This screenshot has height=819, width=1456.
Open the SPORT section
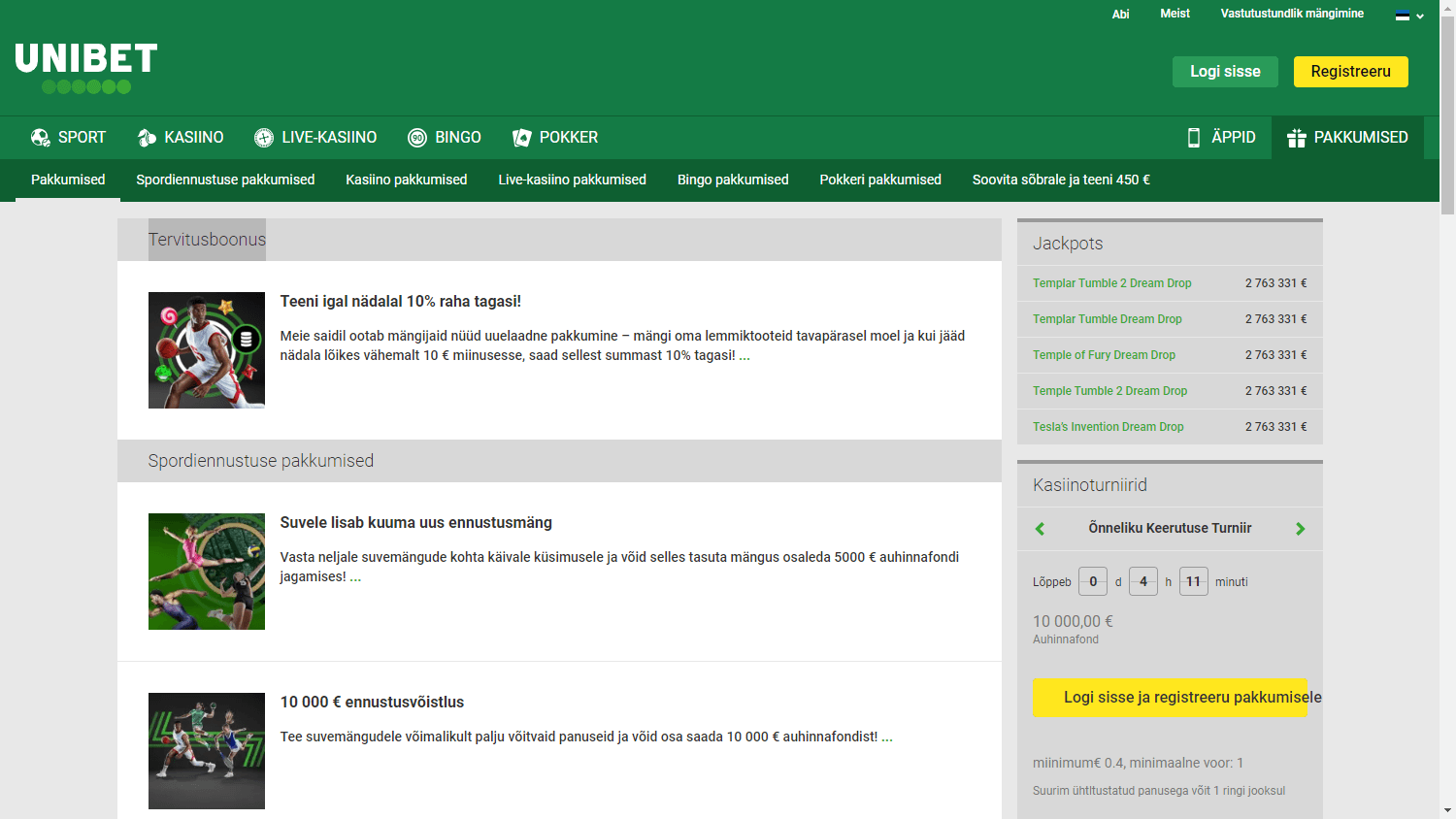pos(68,138)
